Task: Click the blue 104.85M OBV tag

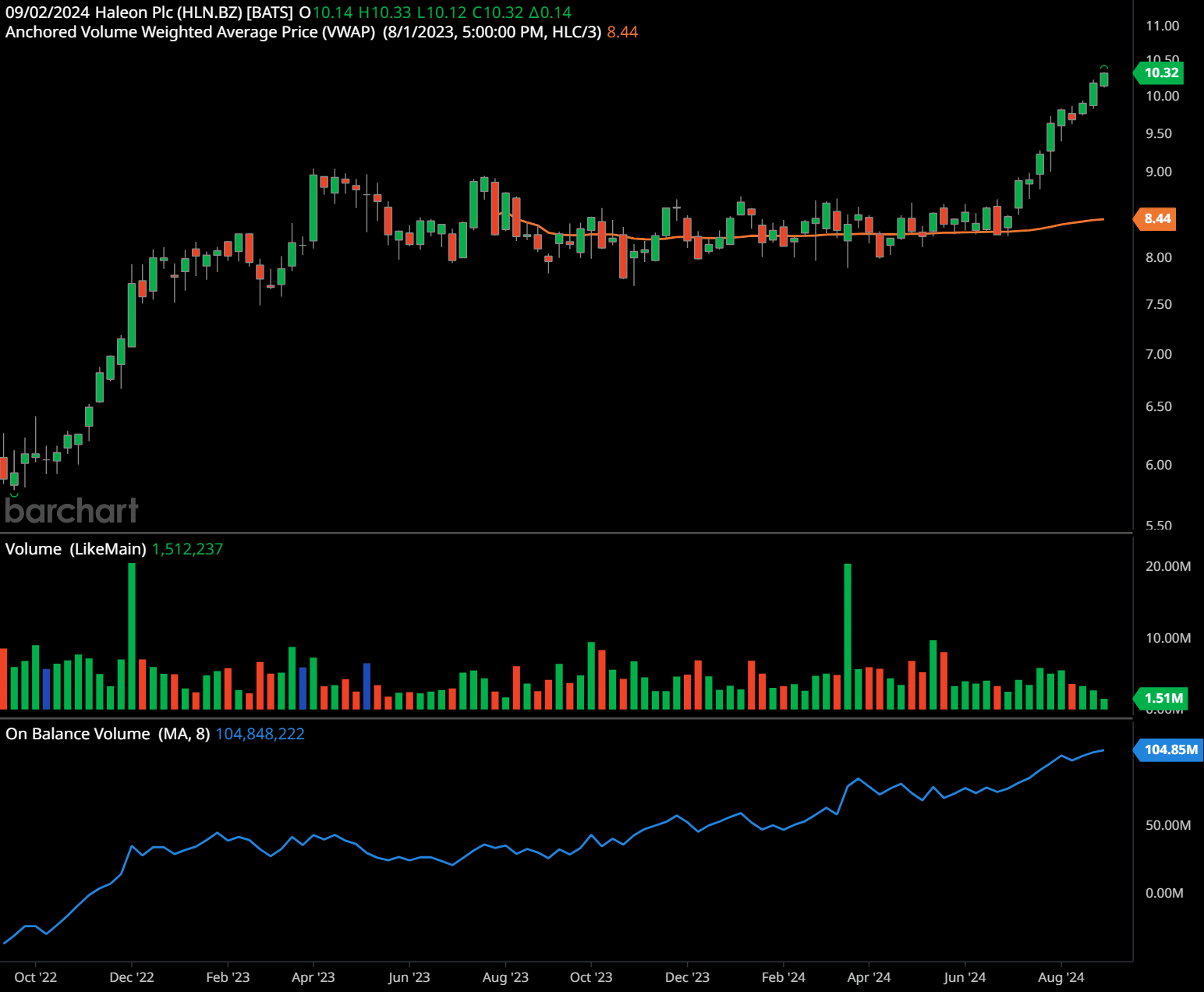Action: point(1168,749)
